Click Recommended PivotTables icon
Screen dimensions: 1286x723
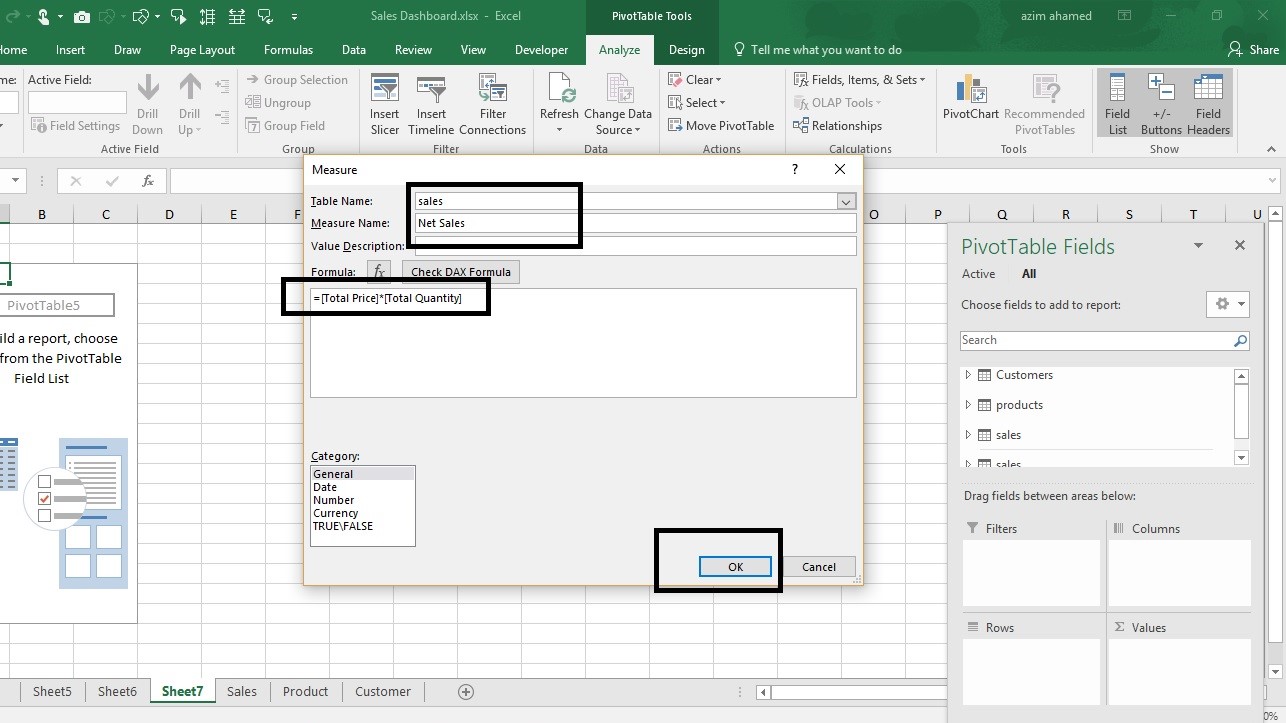click(1044, 104)
